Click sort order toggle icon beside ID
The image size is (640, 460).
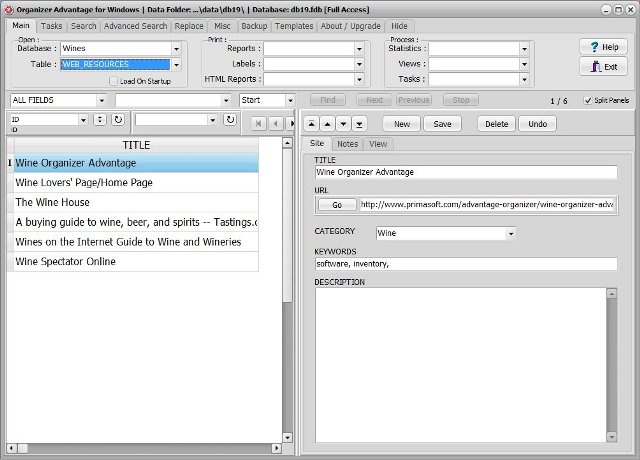100,120
